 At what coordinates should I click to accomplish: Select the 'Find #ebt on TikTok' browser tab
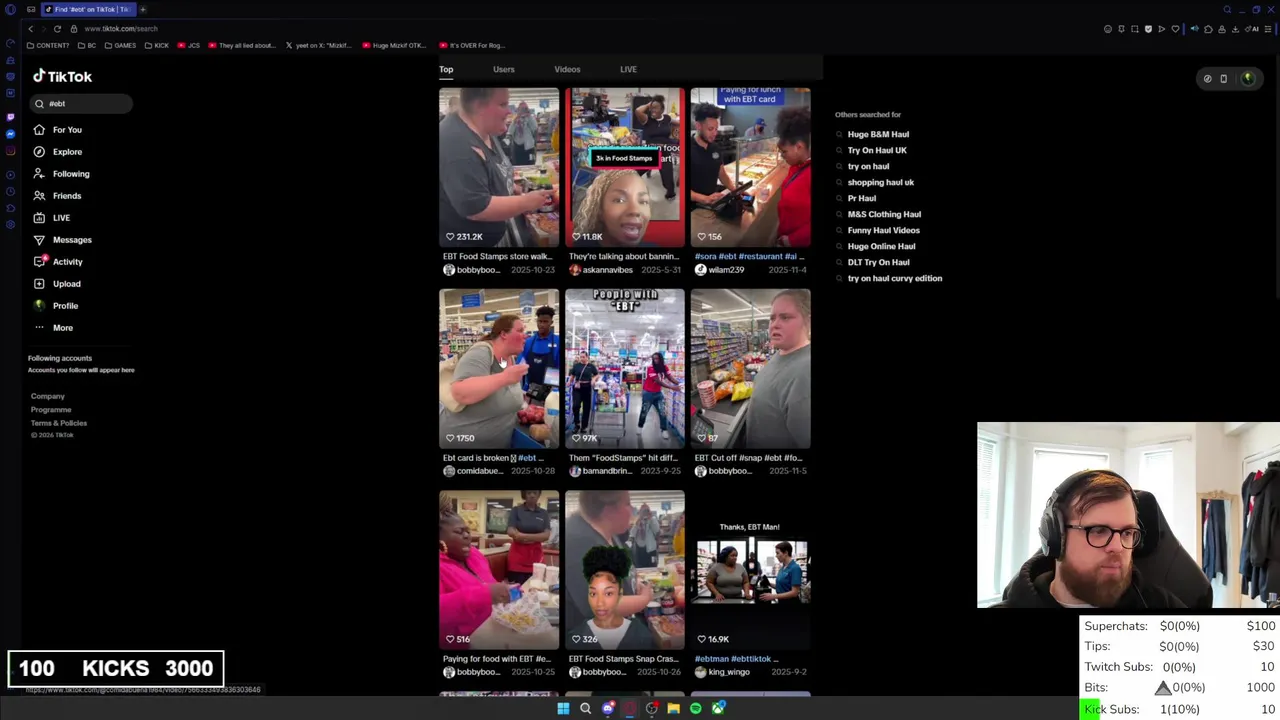coord(87,9)
